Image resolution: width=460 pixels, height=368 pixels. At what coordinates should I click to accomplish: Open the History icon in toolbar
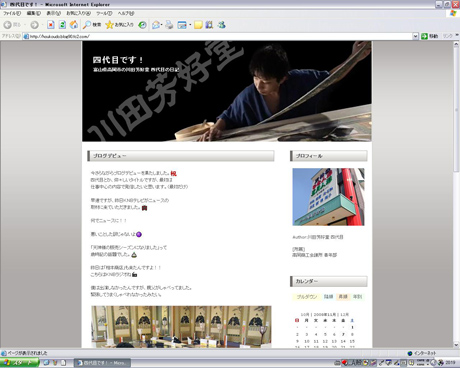pyautogui.click(x=142, y=25)
